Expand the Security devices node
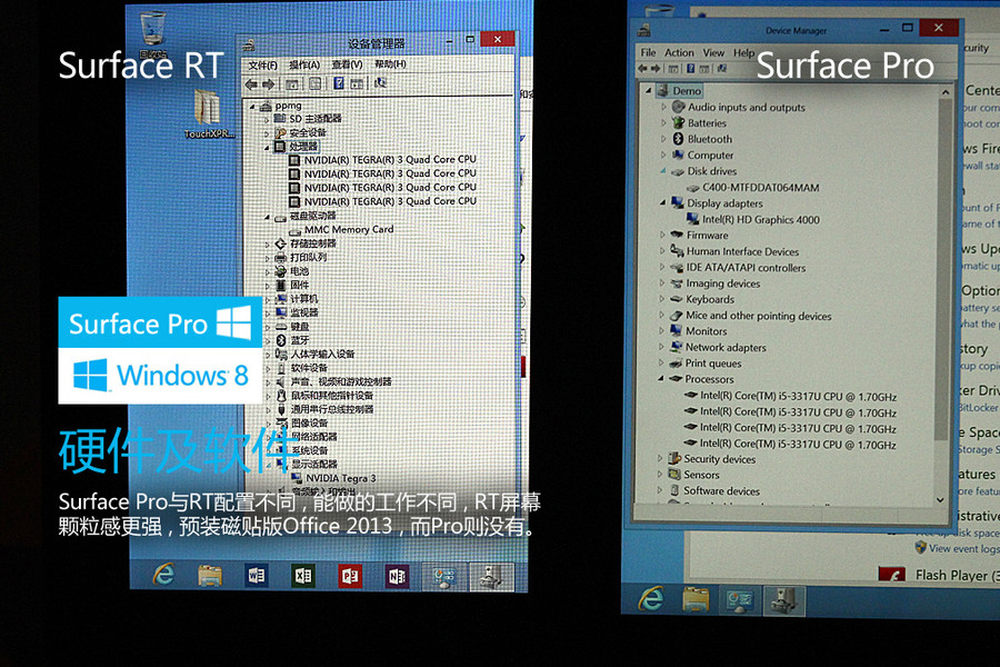1000x667 pixels. click(660, 458)
